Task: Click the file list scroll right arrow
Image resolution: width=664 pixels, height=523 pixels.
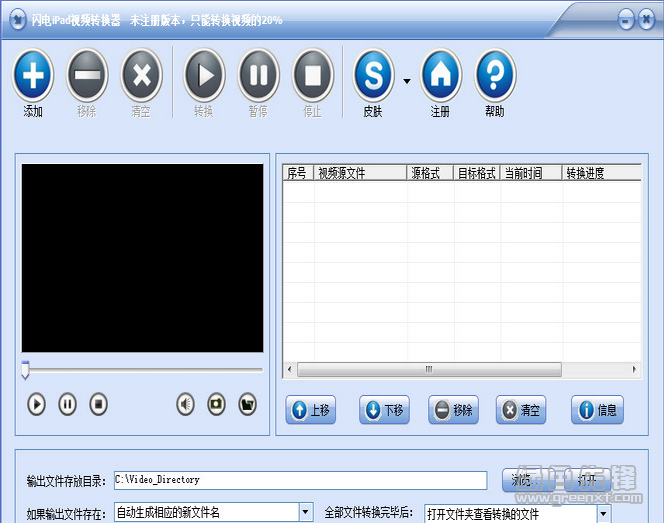Action: pyautogui.click(x=634, y=369)
